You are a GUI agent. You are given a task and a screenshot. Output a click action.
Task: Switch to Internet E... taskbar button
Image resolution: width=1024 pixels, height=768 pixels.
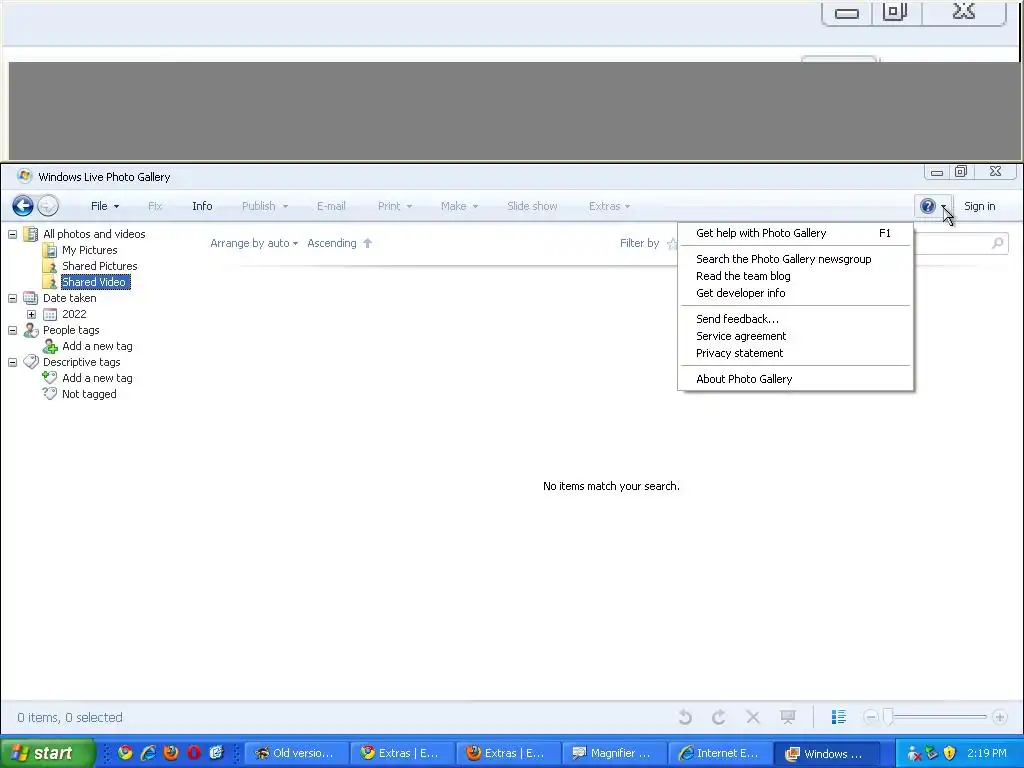[x=720, y=753]
